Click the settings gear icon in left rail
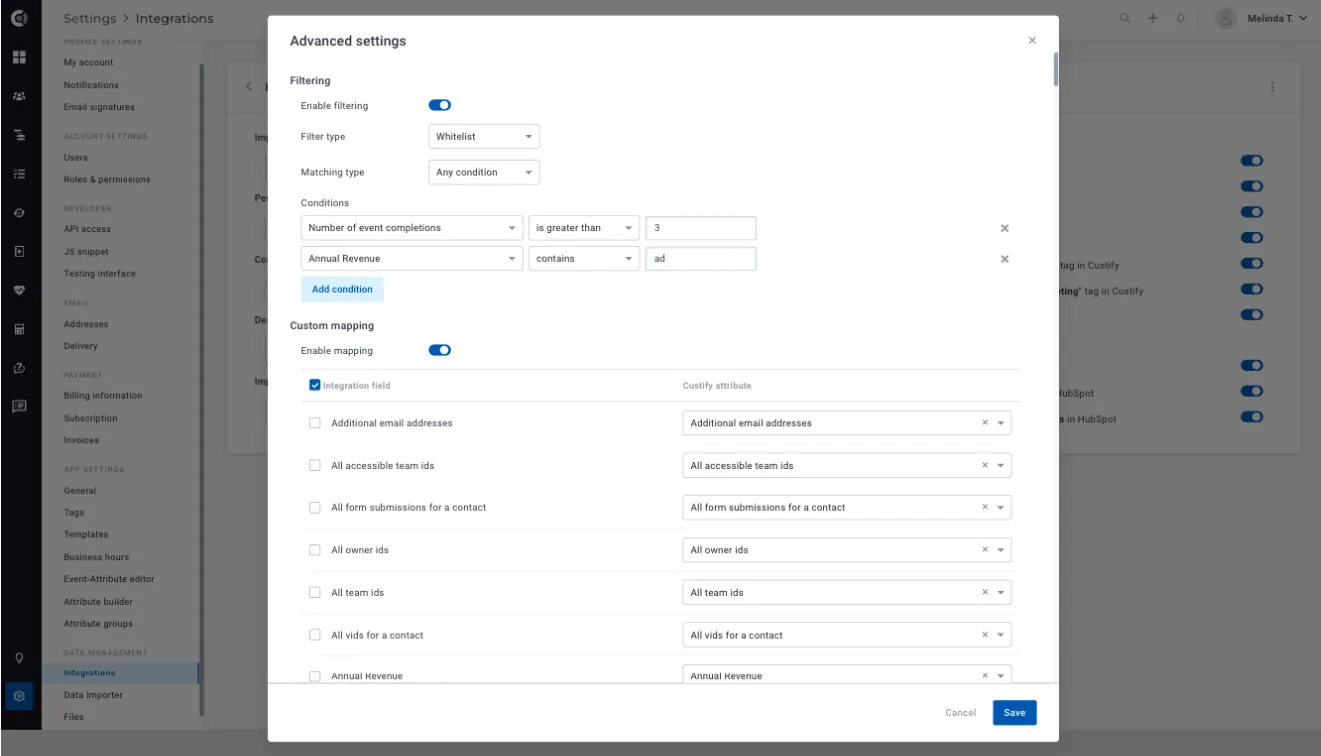This screenshot has width=1321, height=756. (19, 695)
